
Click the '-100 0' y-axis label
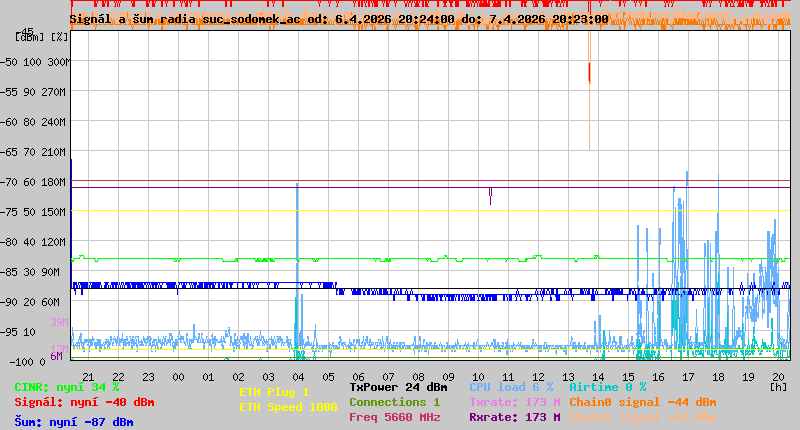[x=28, y=362]
